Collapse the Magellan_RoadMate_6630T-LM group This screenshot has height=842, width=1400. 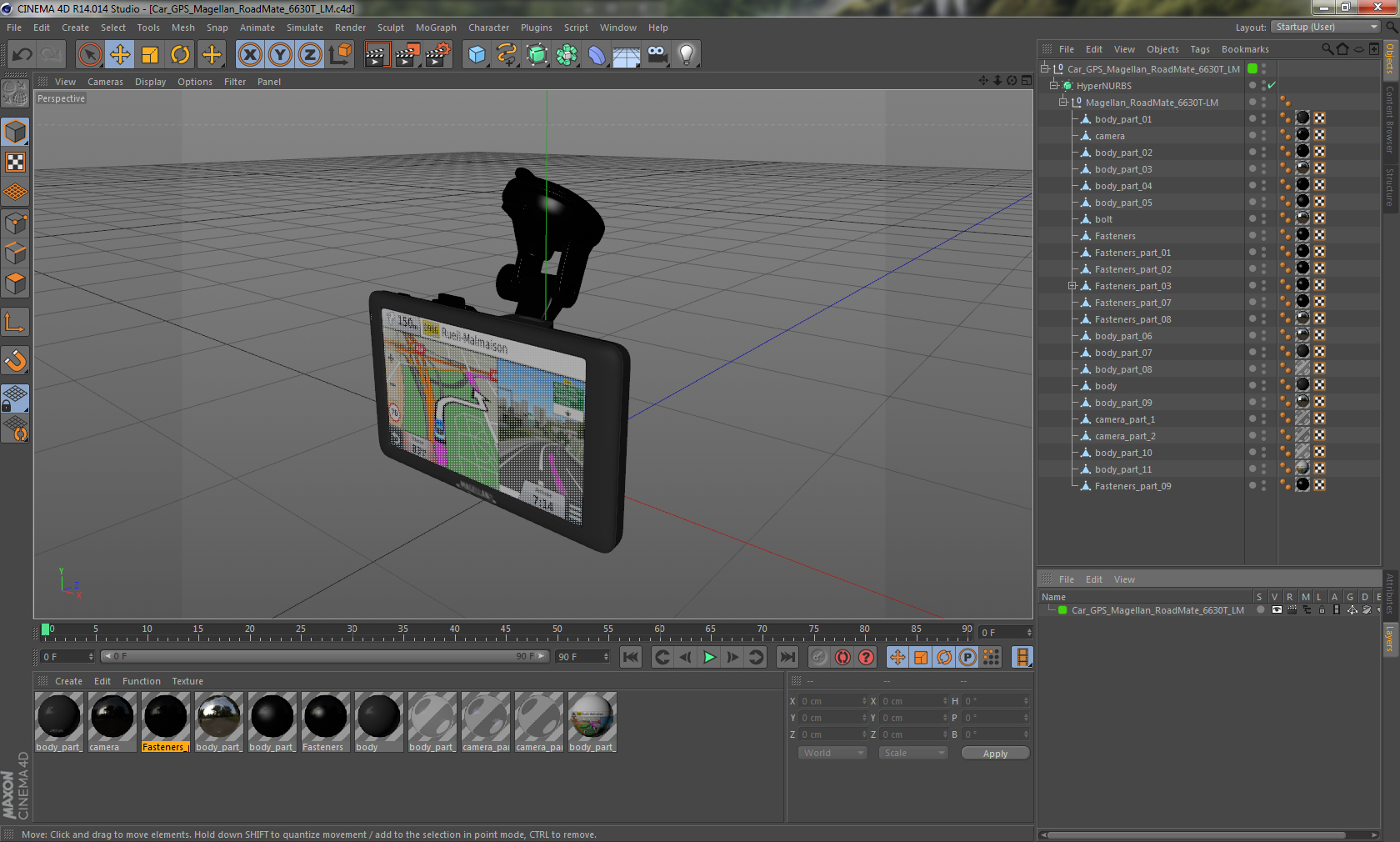[1063, 103]
